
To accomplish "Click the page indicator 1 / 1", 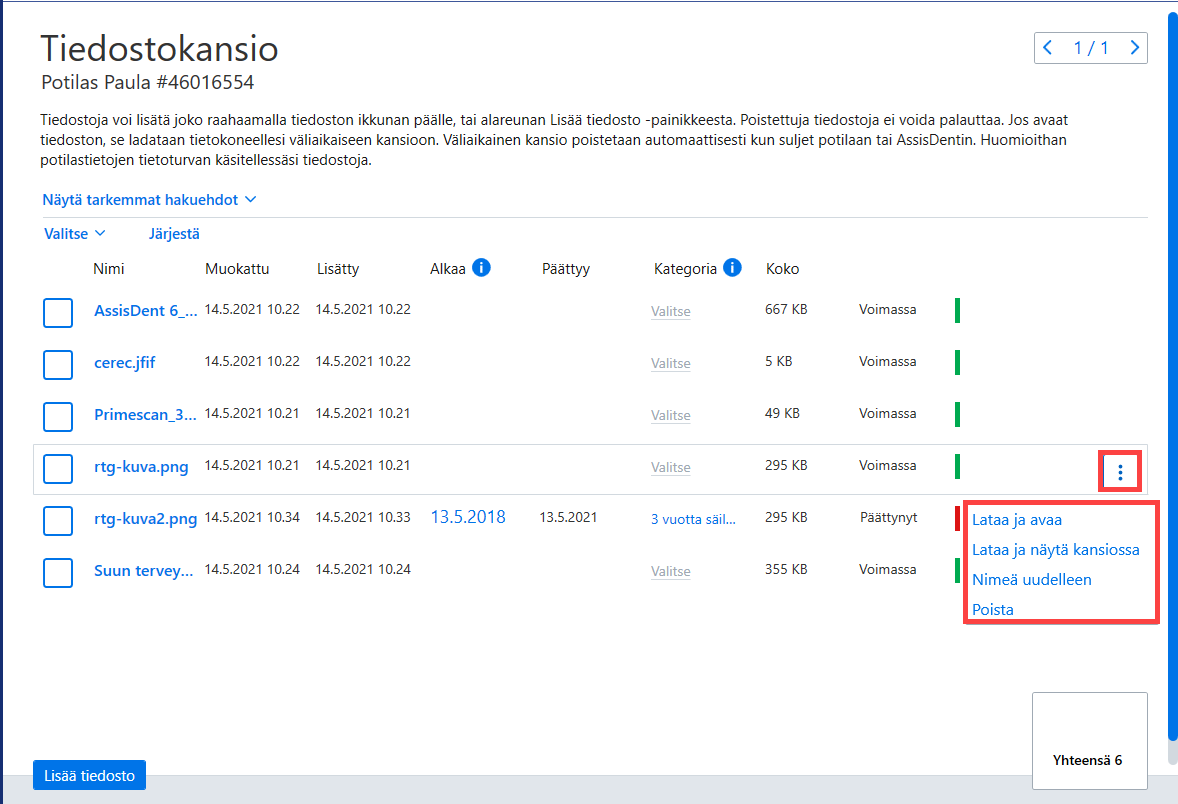I will 1091,48.
